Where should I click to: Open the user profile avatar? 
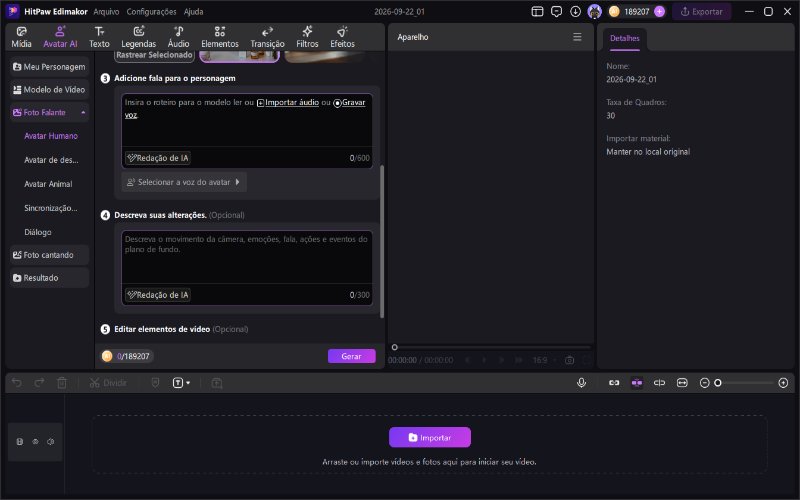pos(594,11)
